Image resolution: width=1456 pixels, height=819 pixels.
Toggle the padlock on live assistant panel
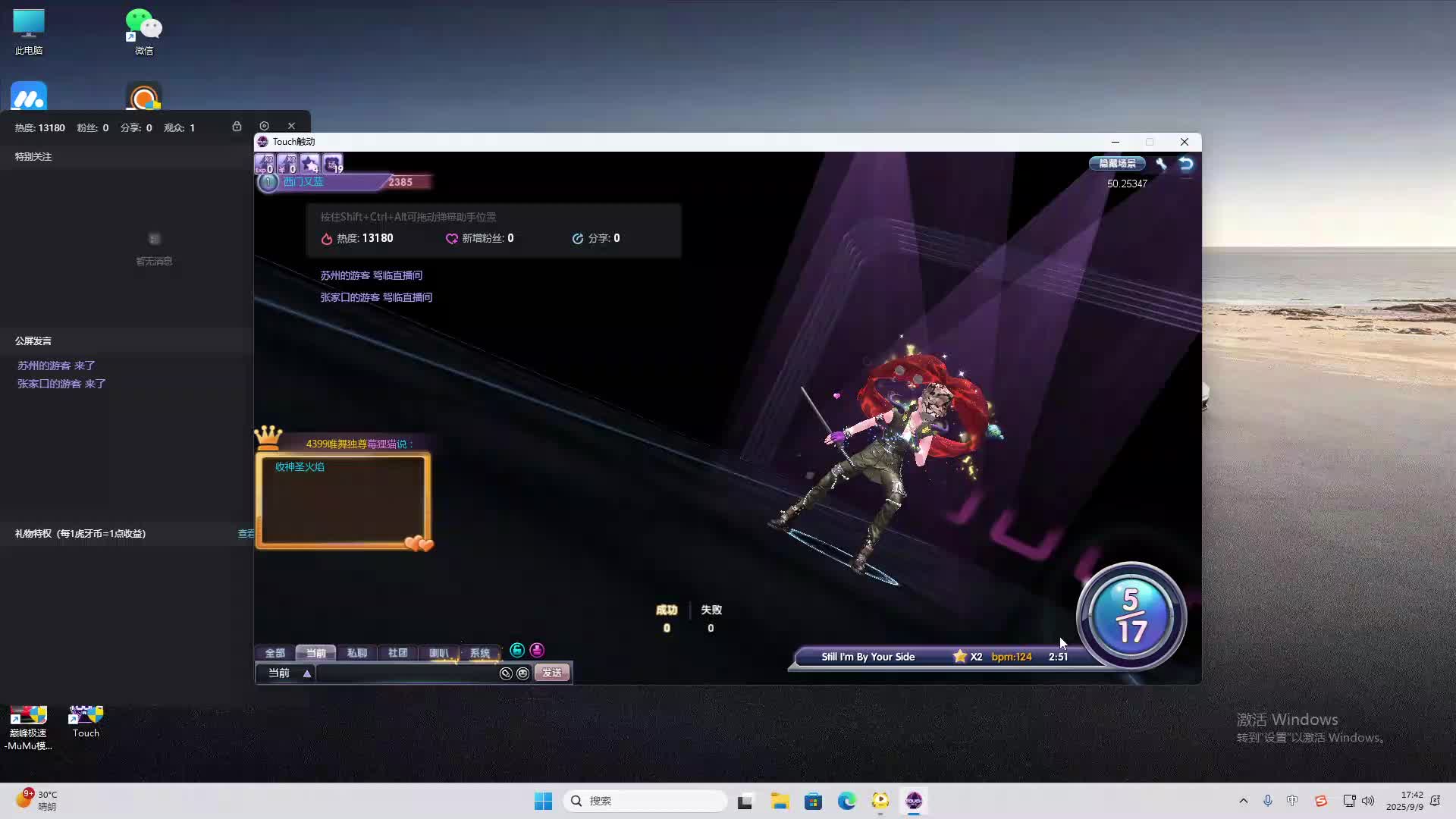(237, 126)
